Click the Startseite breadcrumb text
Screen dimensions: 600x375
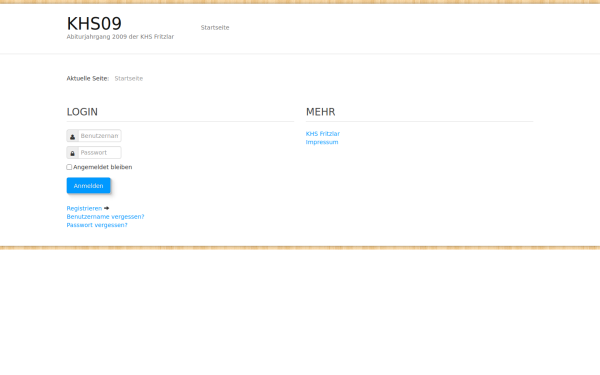pyautogui.click(x=129, y=78)
